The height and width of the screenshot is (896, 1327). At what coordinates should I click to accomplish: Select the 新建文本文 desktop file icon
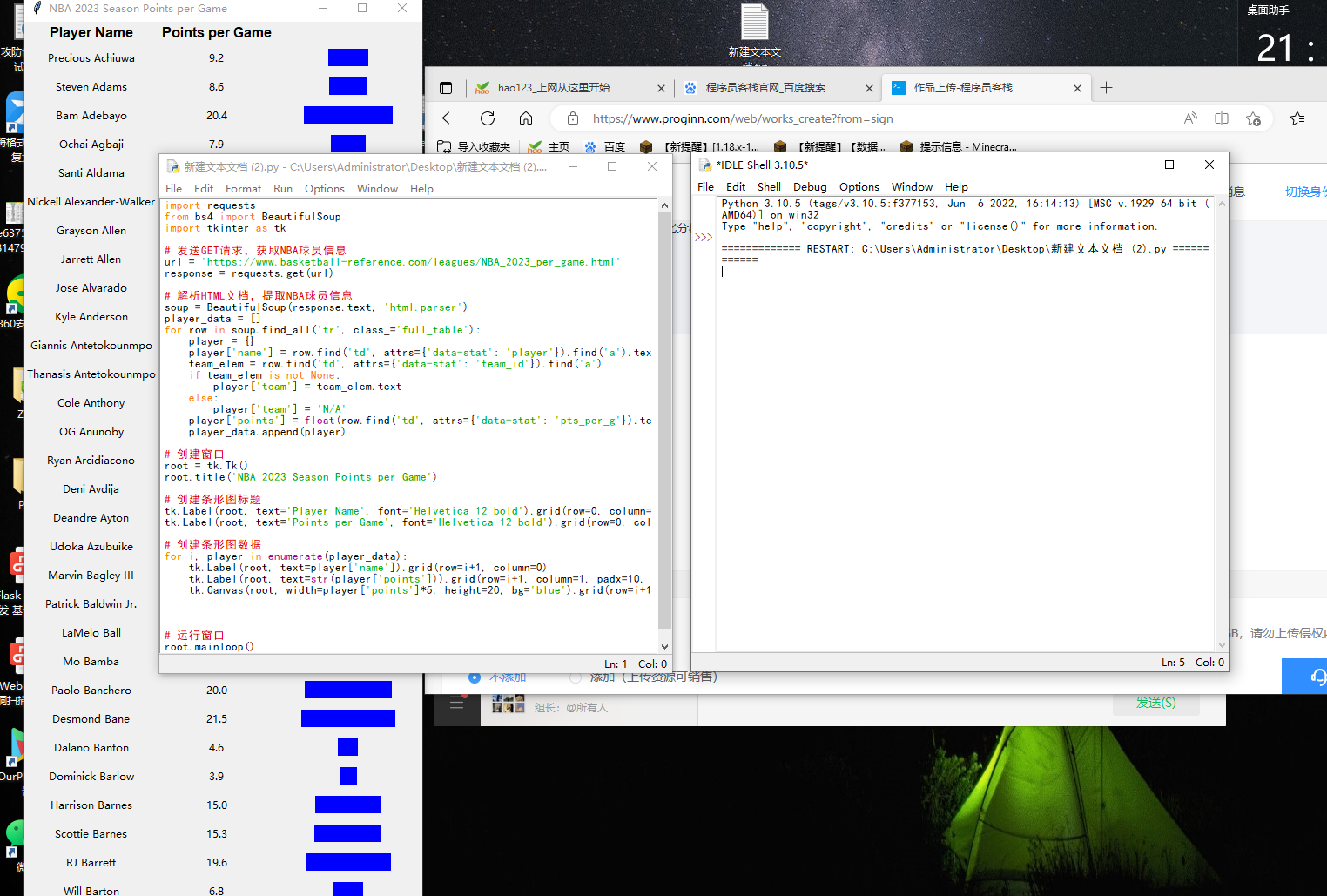click(755, 31)
